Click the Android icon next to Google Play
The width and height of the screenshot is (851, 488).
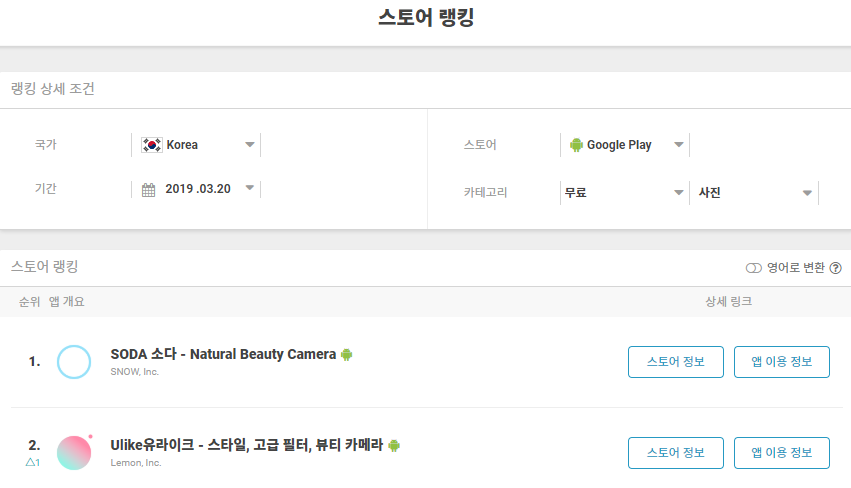point(576,145)
